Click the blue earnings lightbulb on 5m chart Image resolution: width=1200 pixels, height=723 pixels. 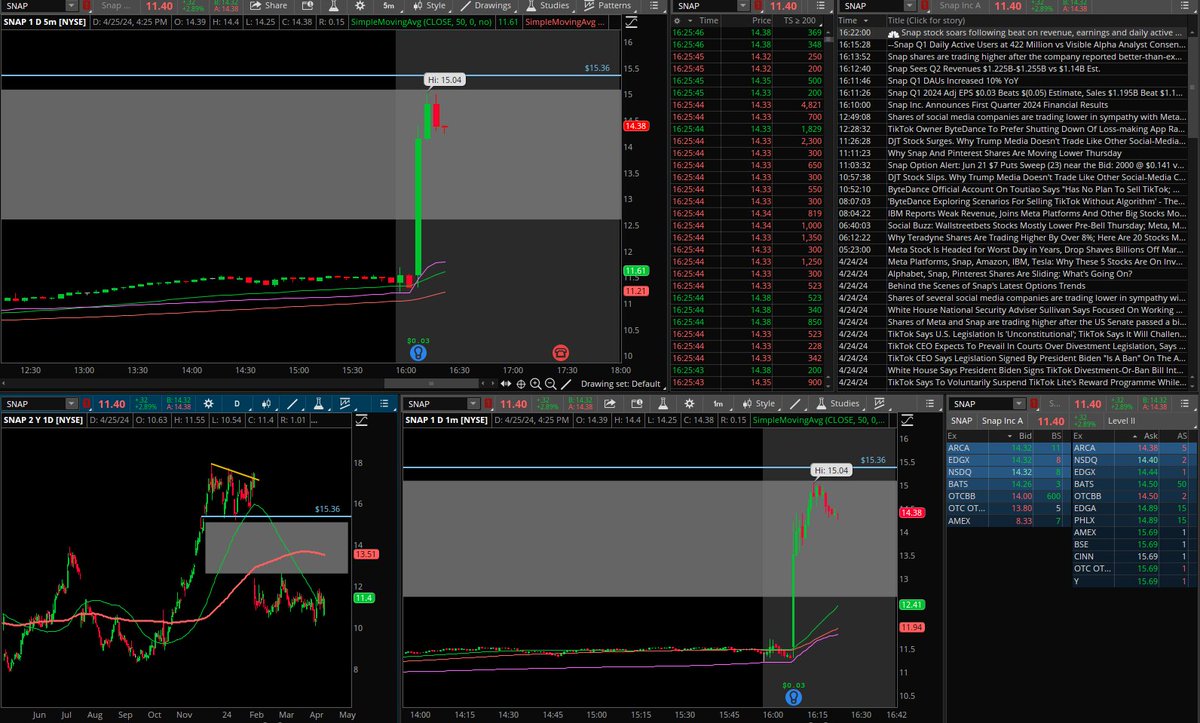click(x=418, y=352)
